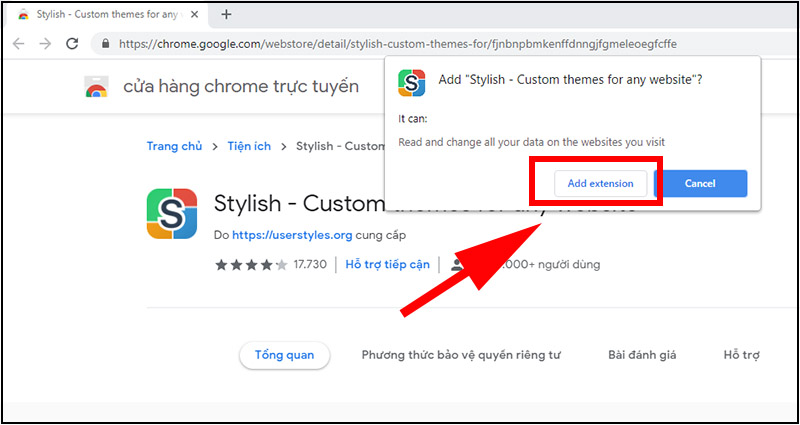
Task: Click the Stylish icon in the dialog
Action: [x=411, y=83]
